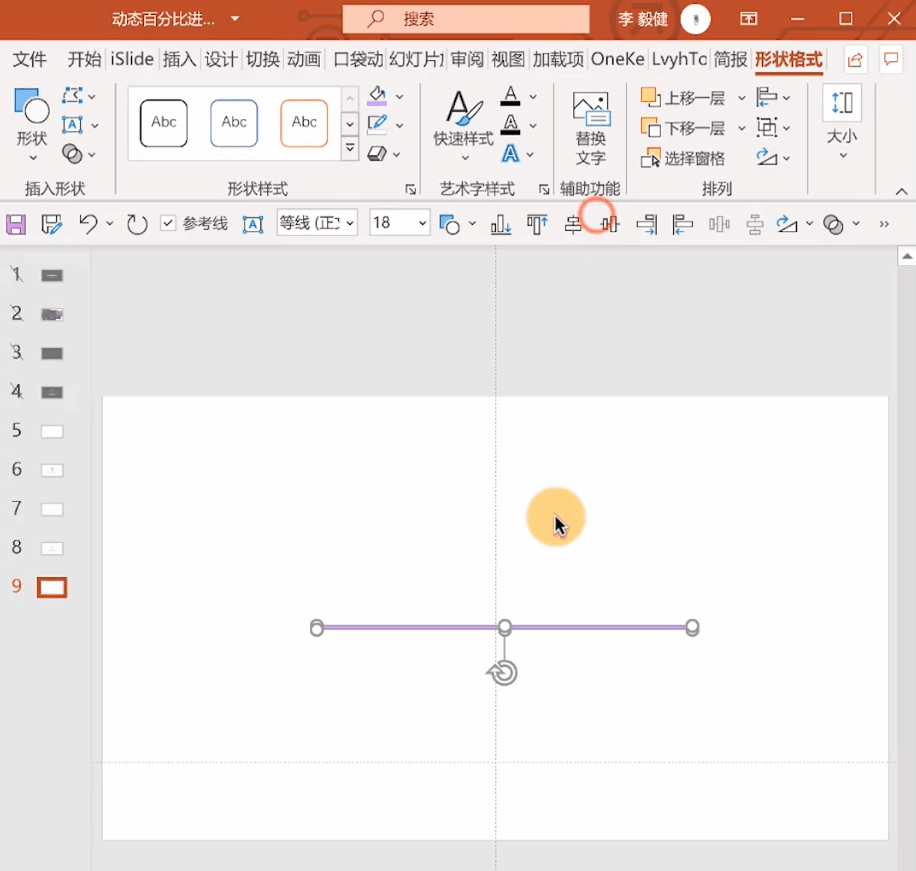
Task: Click the align right icon
Action: 647,224
